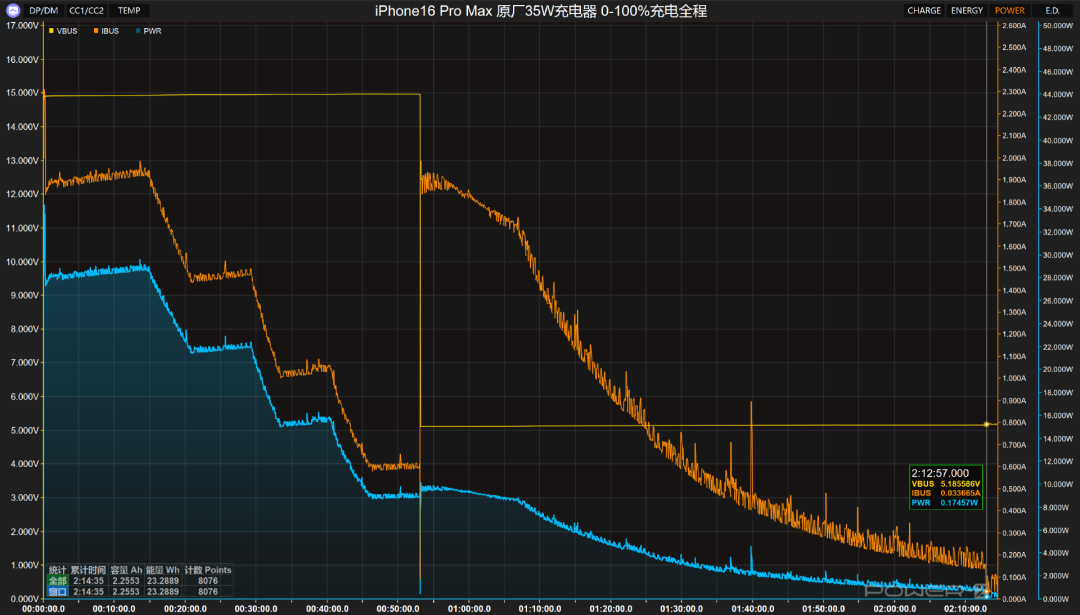Viewport: 1080px width, 615px height.
Task: Switch to the ENERGY tab
Action: [x=967, y=10]
